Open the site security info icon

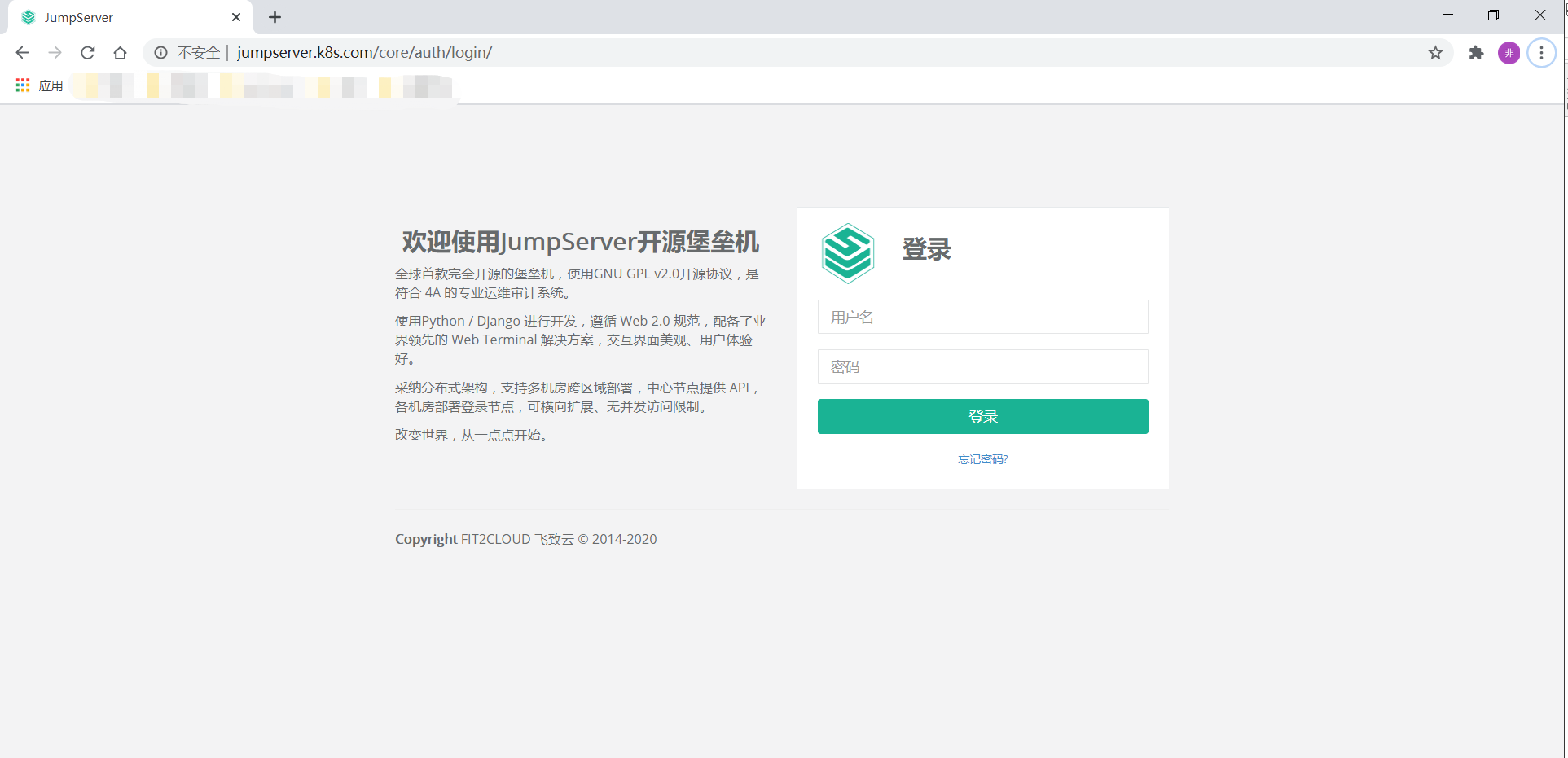tap(160, 53)
